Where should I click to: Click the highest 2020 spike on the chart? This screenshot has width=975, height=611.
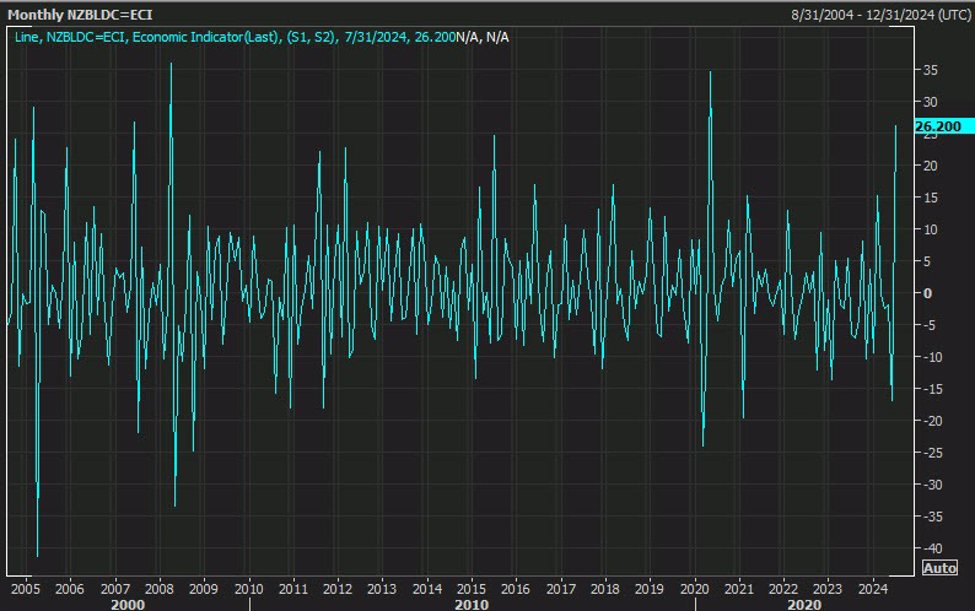711,71
